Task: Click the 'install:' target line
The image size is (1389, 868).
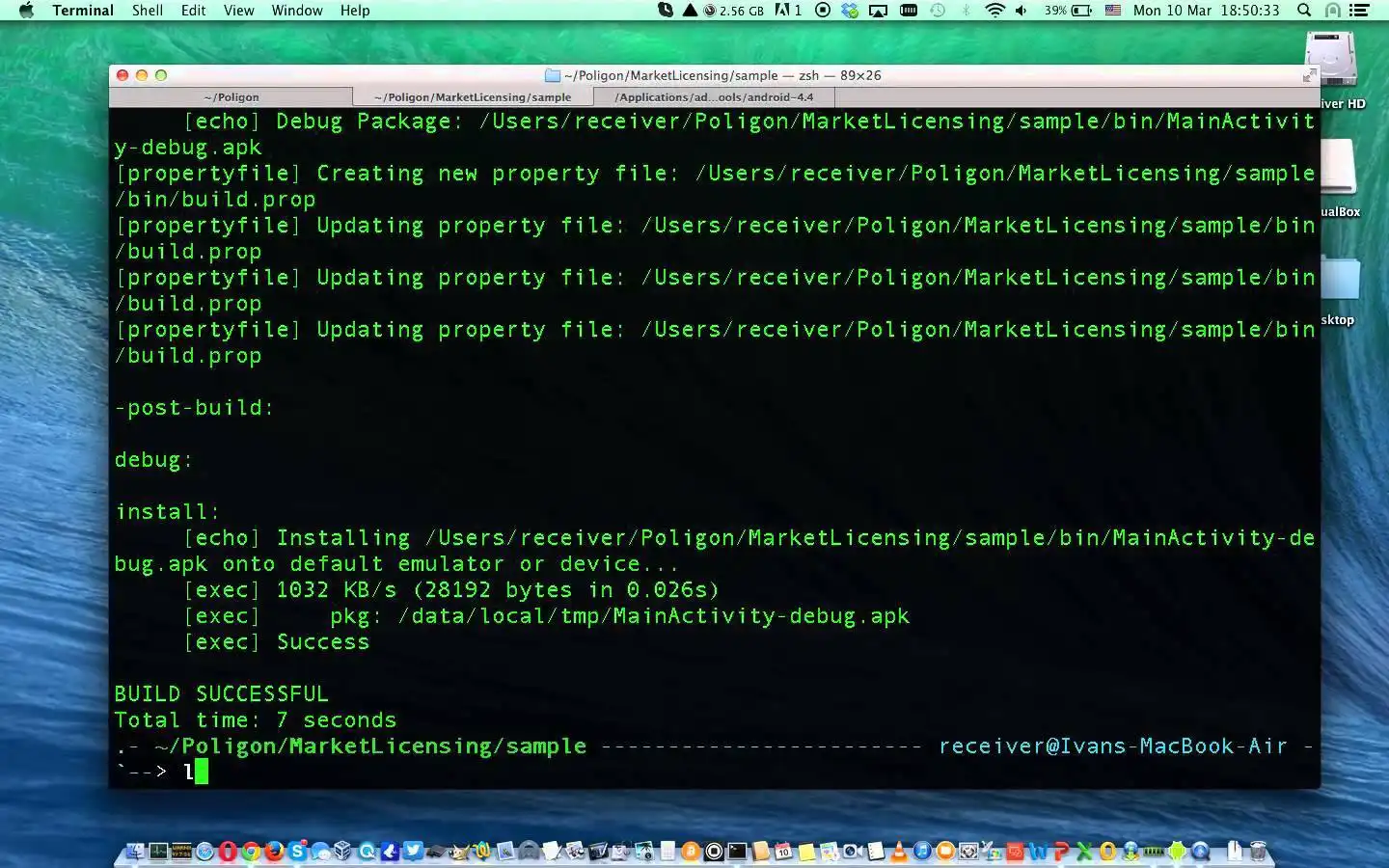Action: 167,512
